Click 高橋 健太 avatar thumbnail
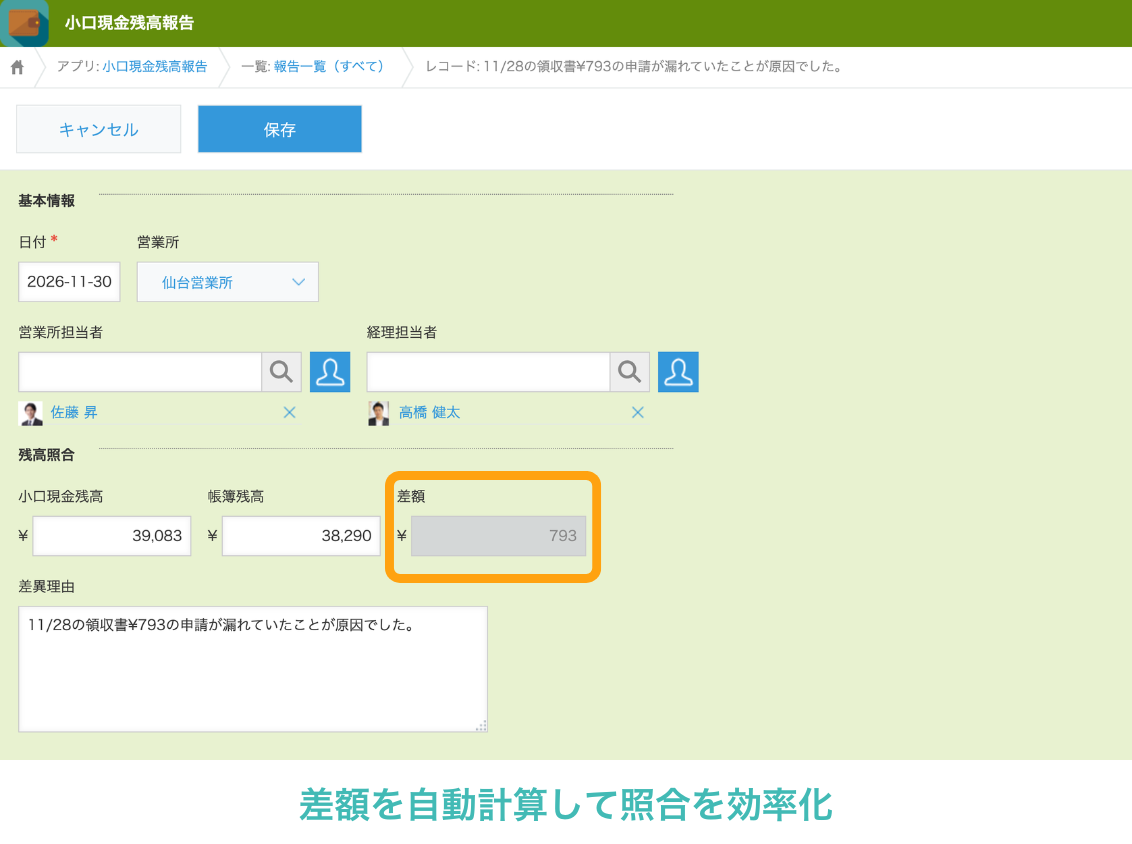This screenshot has width=1132, height=844. pos(379,413)
